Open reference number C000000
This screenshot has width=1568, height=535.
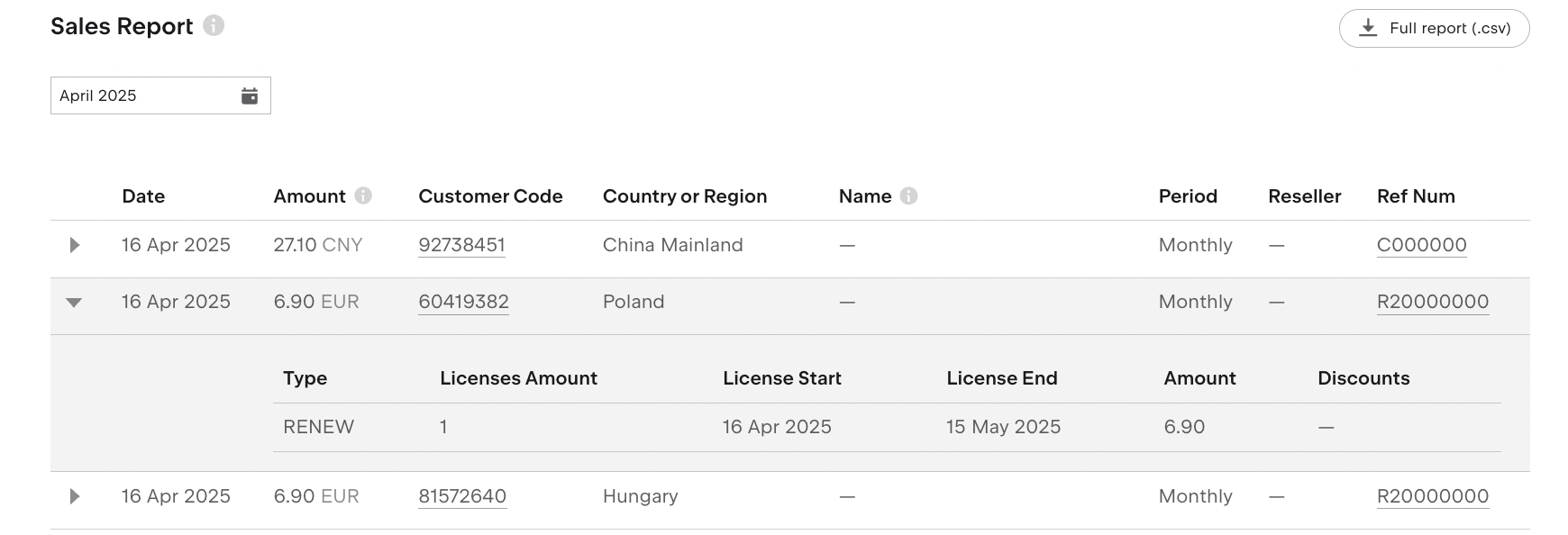click(1421, 245)
